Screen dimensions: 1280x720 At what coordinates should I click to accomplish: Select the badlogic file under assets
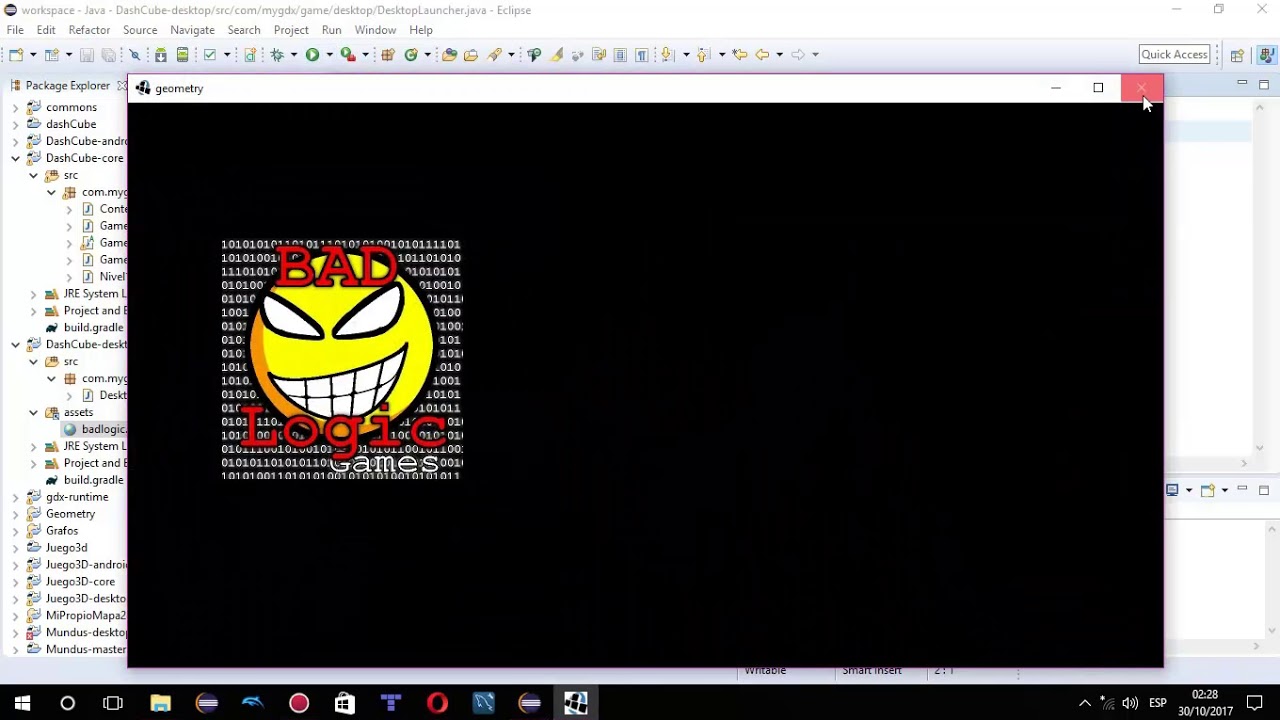coord(104,429)
